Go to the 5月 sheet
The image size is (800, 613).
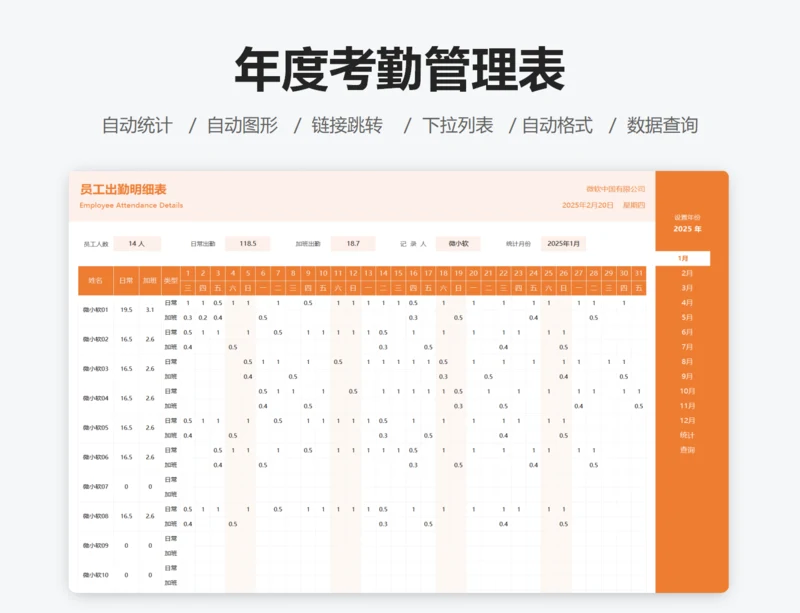pos(687,317)
